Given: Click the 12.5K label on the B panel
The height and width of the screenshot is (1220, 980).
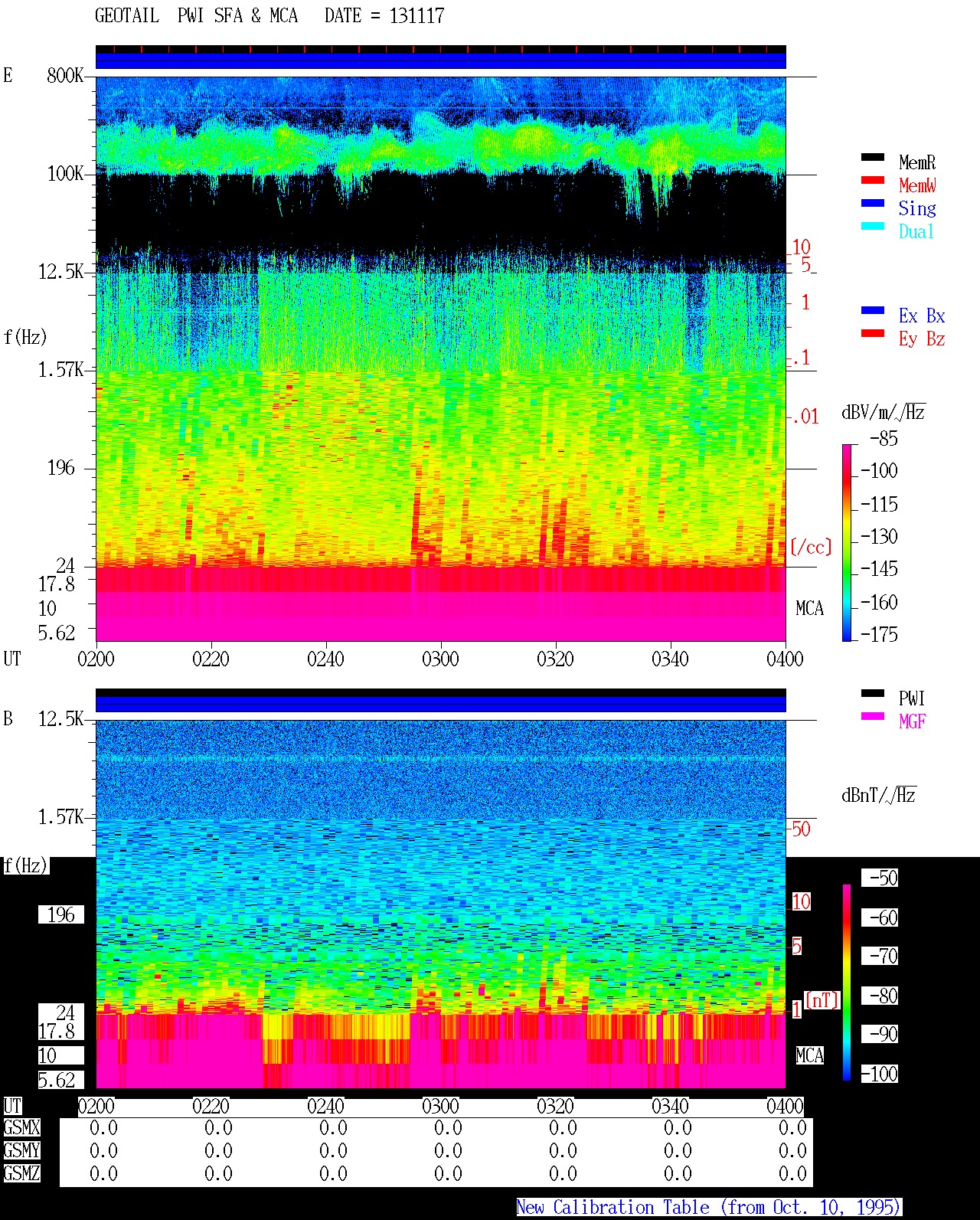Looking at the screenshot, I should [61, 719].
